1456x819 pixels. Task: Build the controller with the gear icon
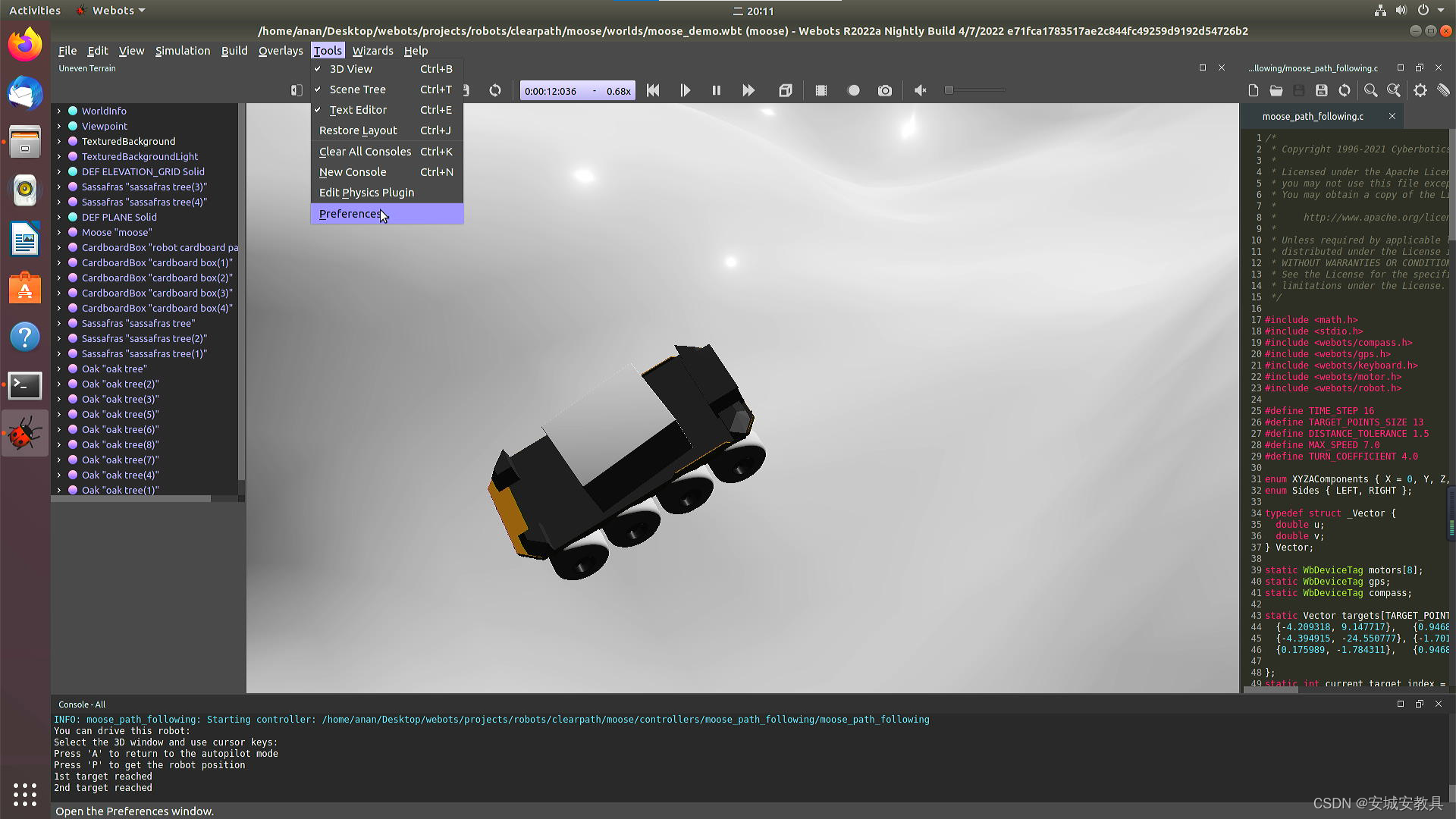coord(1420,90)
